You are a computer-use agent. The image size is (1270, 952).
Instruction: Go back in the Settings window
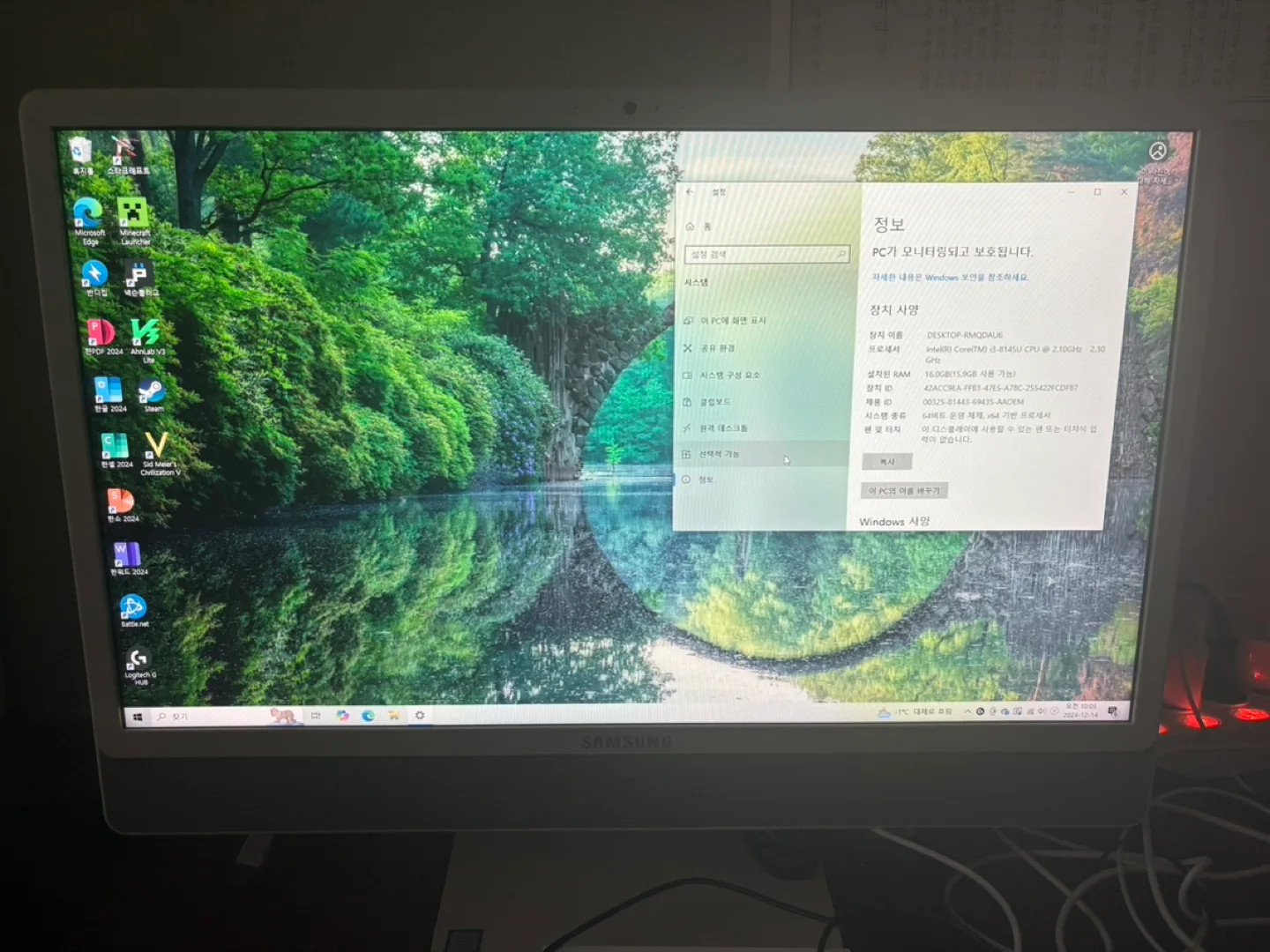coord(690,191)
